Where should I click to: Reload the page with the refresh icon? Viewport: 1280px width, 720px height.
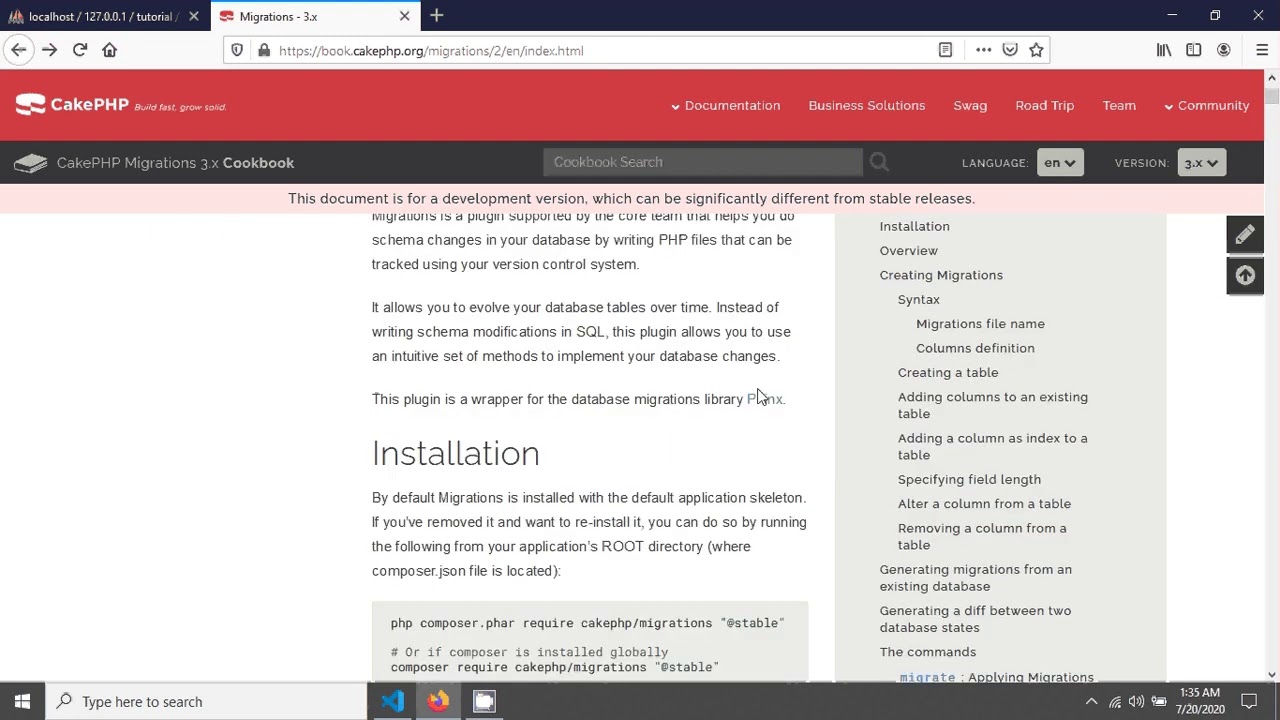tap(80, 50)
